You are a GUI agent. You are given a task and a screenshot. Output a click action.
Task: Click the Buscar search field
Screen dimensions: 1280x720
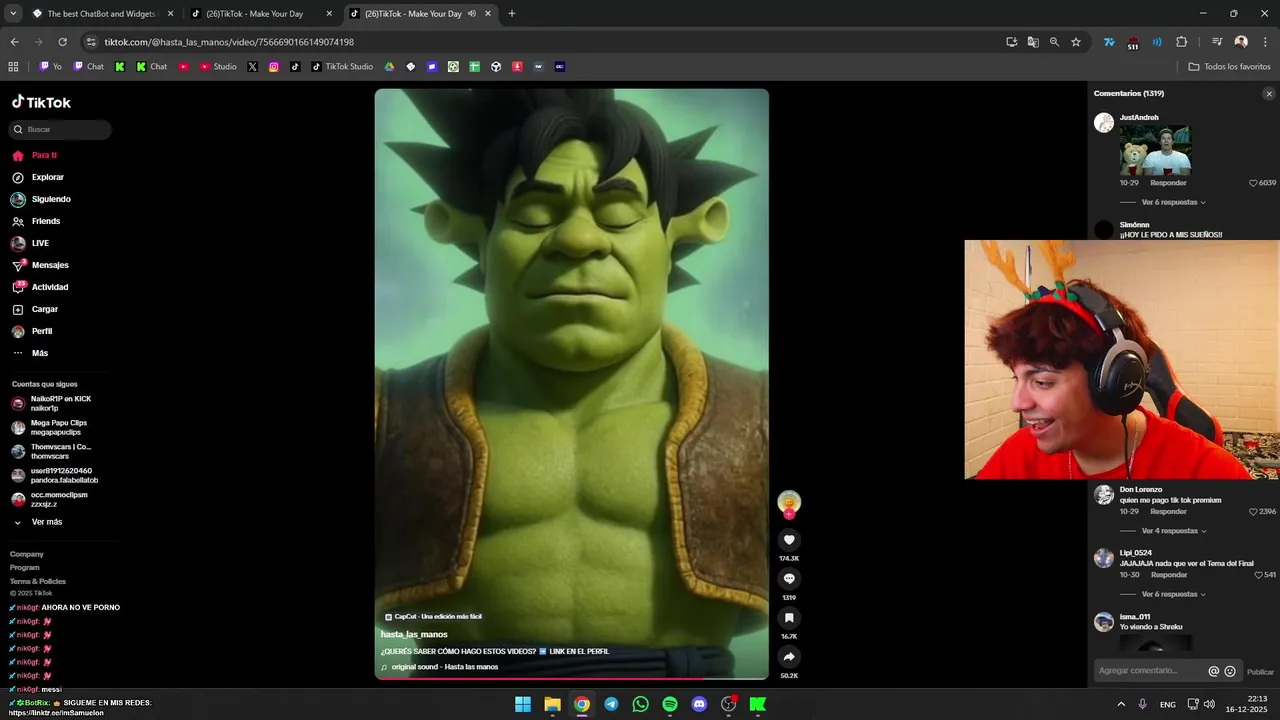(60, 129)
